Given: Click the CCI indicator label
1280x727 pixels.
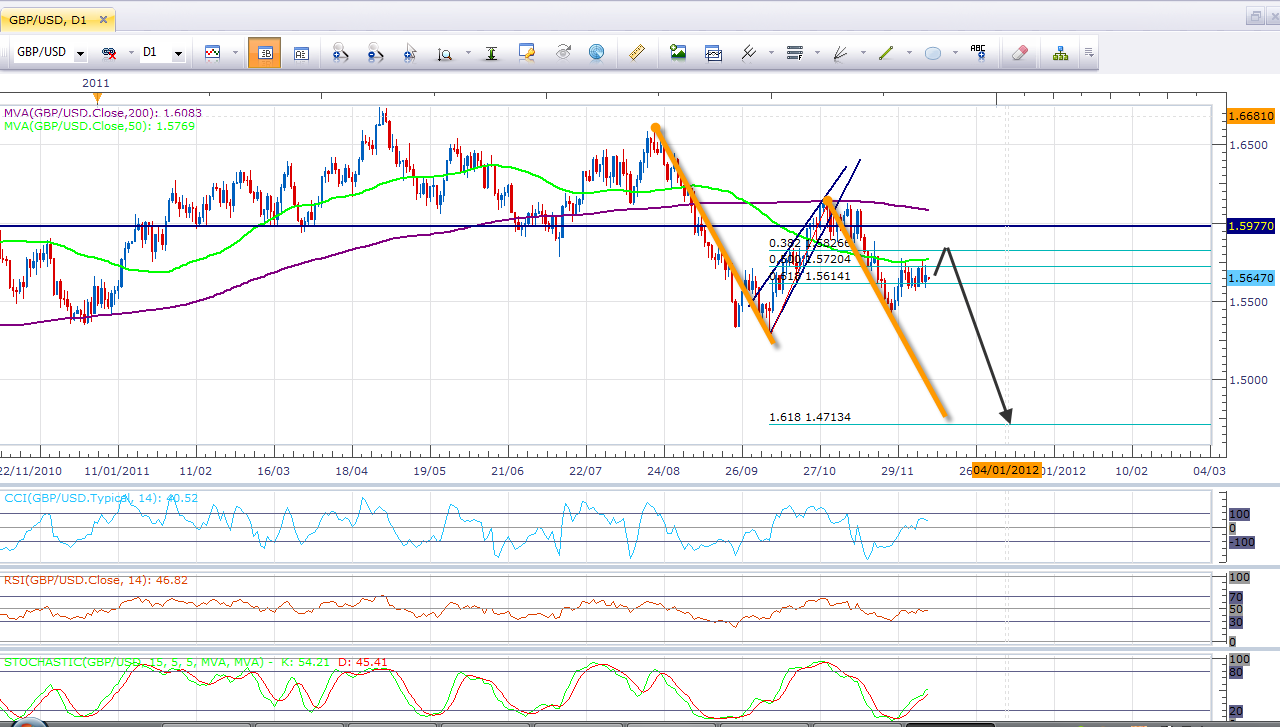Looking at the screenshot, I should click(100, 497).
